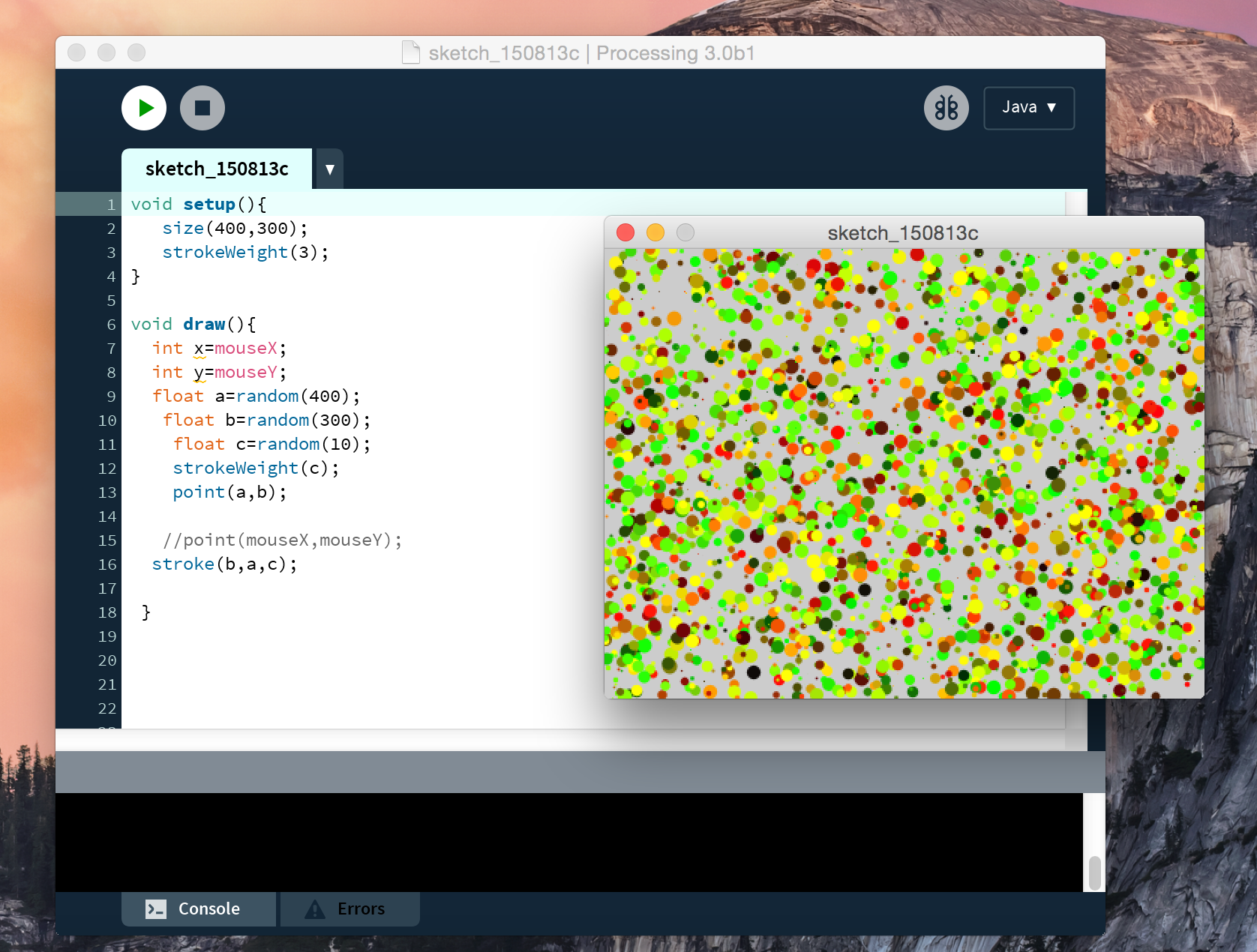
Task: Click the console vertical scrollbar thumb
Action: click(x=1094, y=873)
